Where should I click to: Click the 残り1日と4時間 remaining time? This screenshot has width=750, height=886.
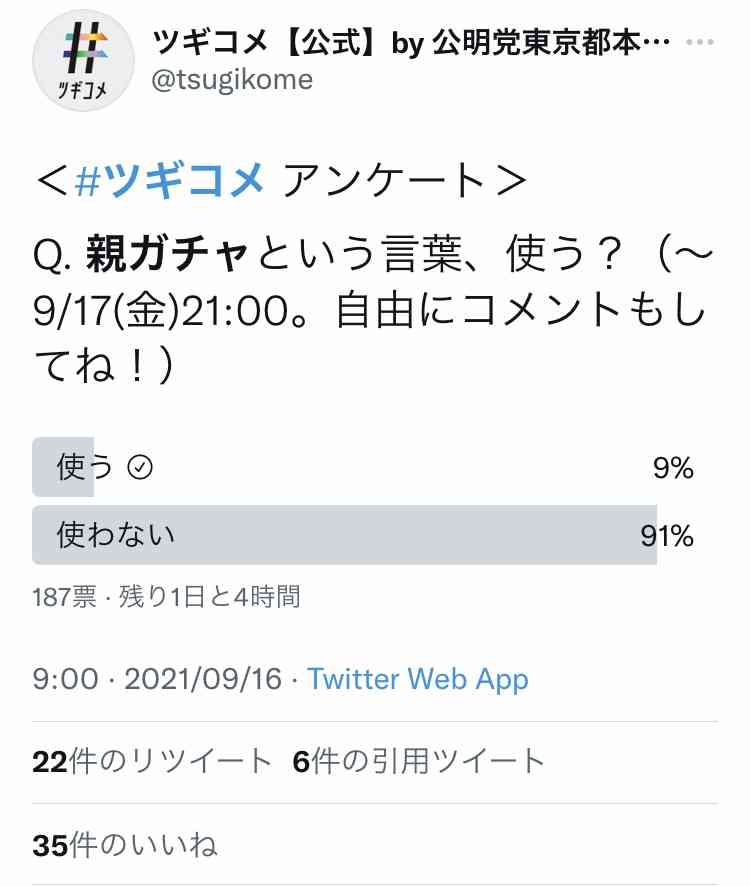(x=210, y=597)
